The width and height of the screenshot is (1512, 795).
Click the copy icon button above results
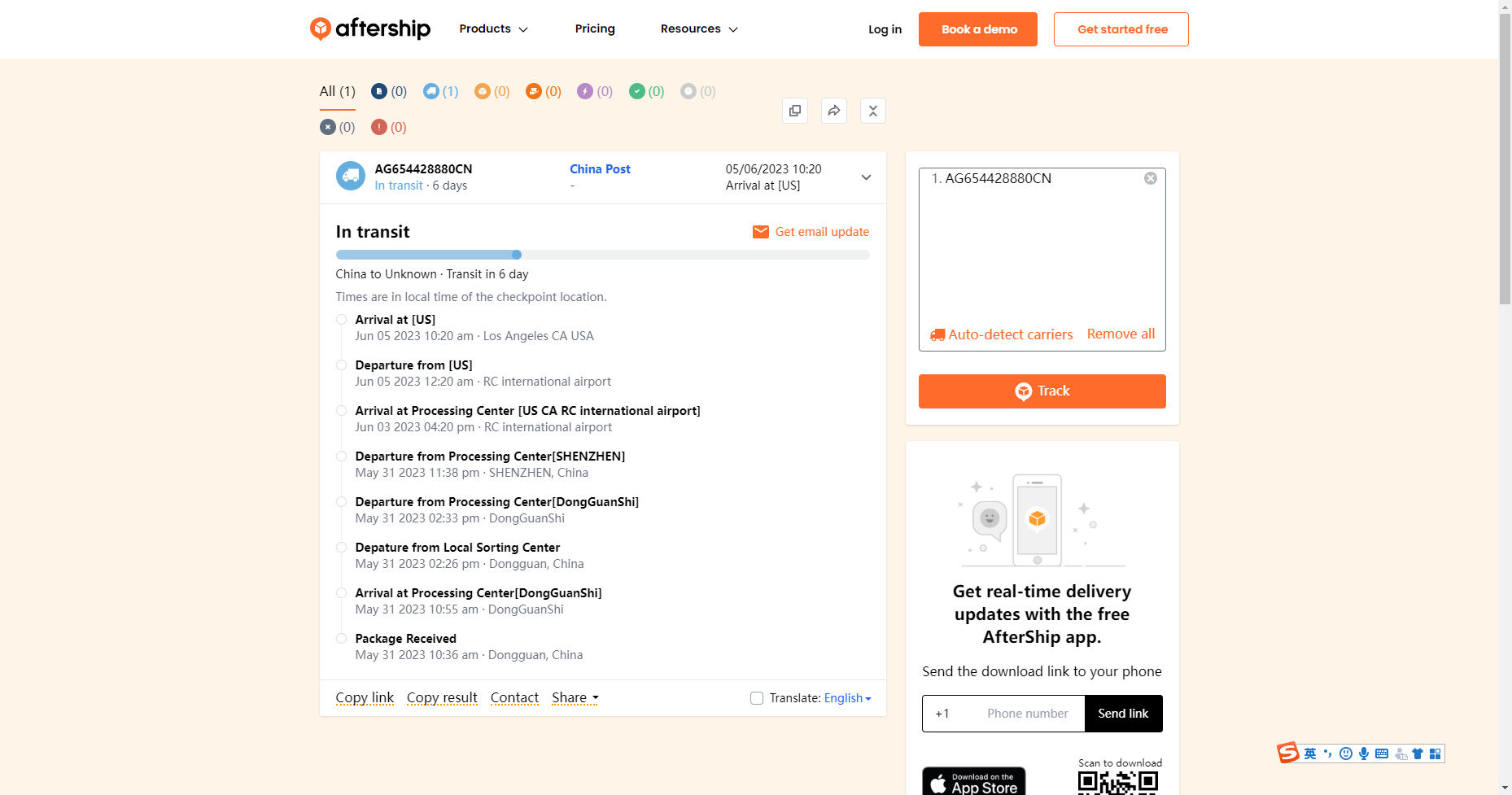click(794, 111)
